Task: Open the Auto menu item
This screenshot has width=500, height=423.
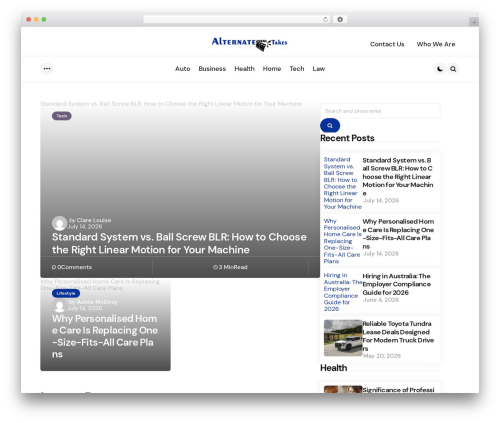Action: click(183, 69)
